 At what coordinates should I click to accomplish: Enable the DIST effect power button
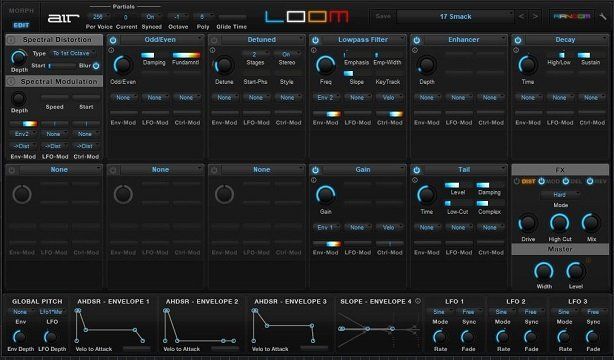517,181
